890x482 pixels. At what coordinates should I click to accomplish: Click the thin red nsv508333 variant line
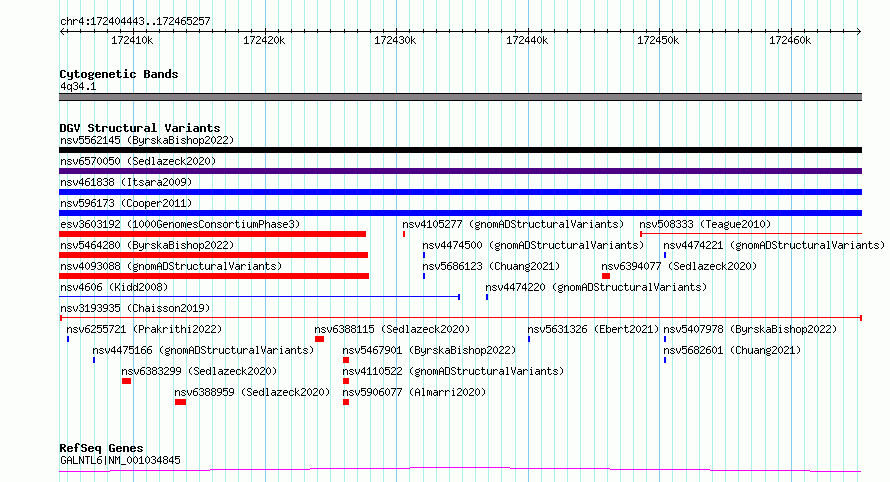point(751,233)
